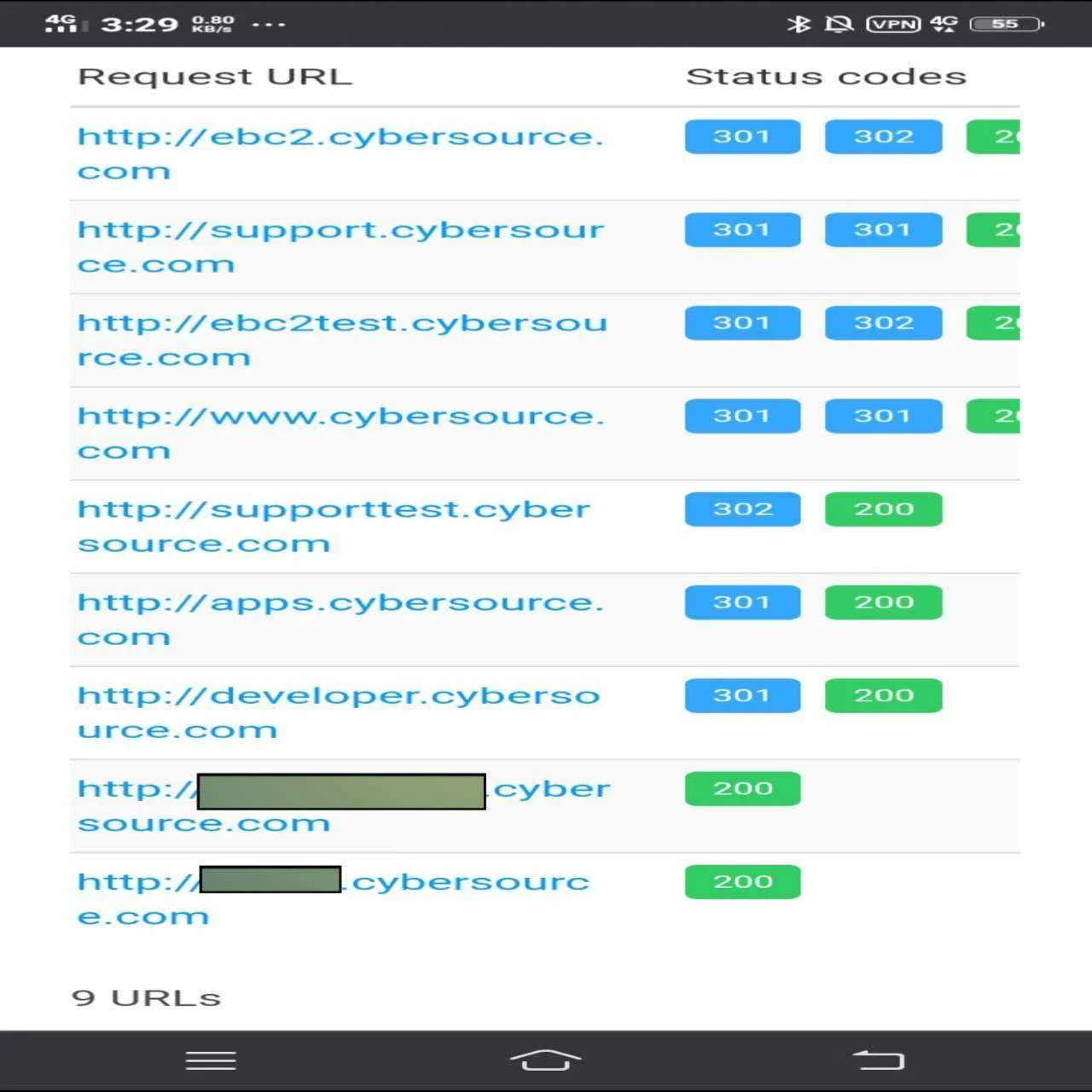Click first 301 badge in support.cybersource.com row

742,229
